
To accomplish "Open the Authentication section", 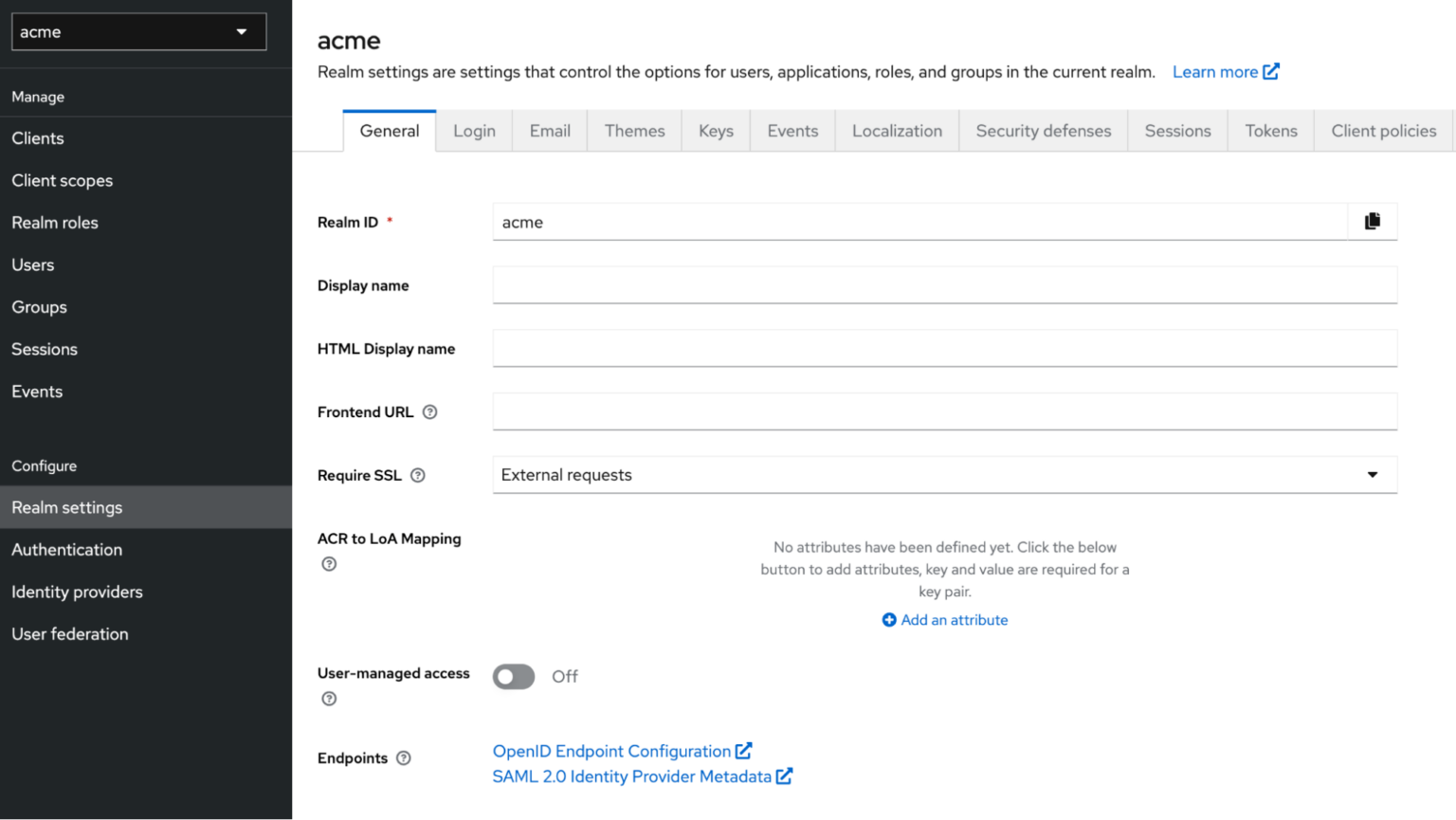I will (x=66, y=549).
